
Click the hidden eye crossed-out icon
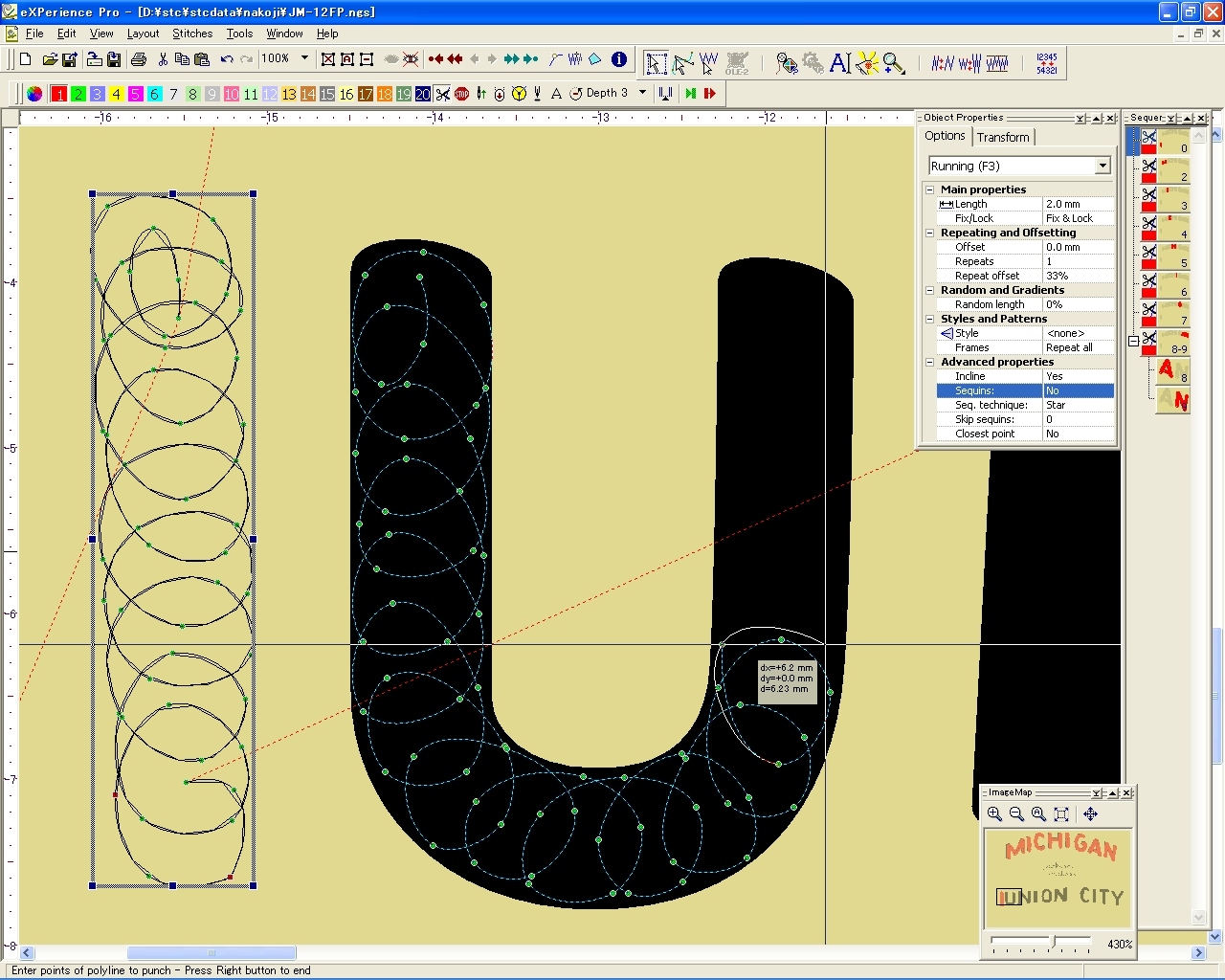411,59
